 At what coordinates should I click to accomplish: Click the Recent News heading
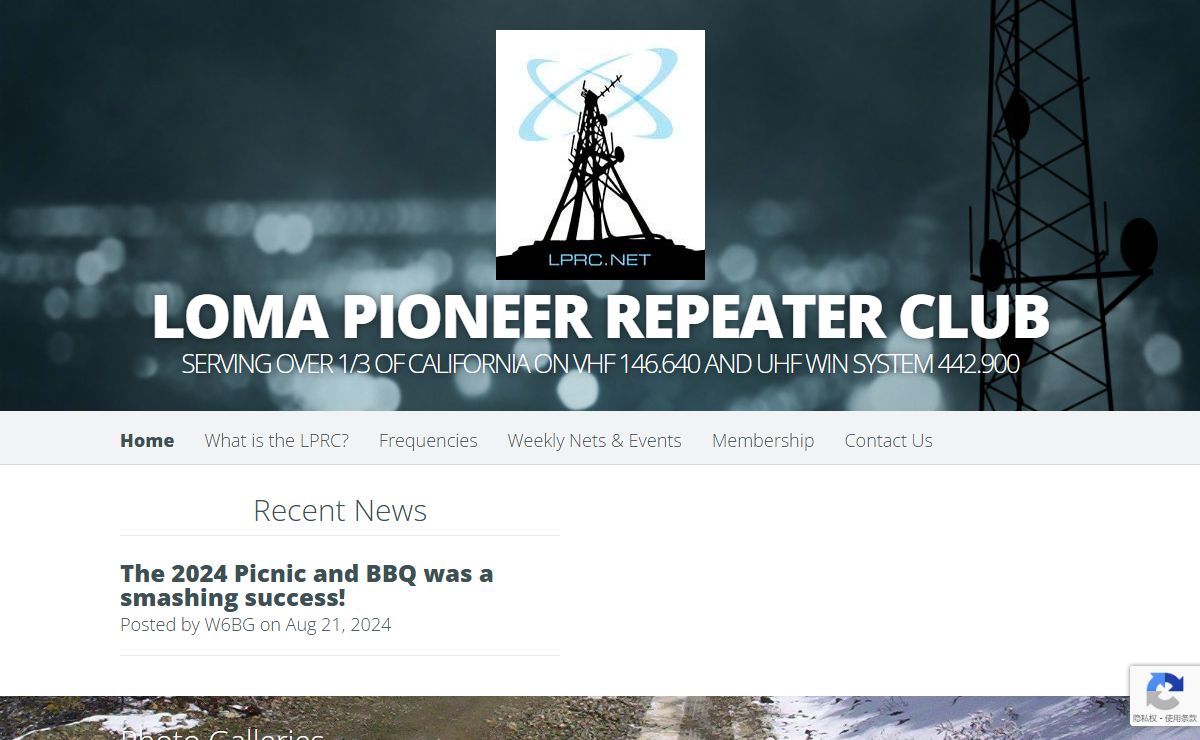click(340, 510)
